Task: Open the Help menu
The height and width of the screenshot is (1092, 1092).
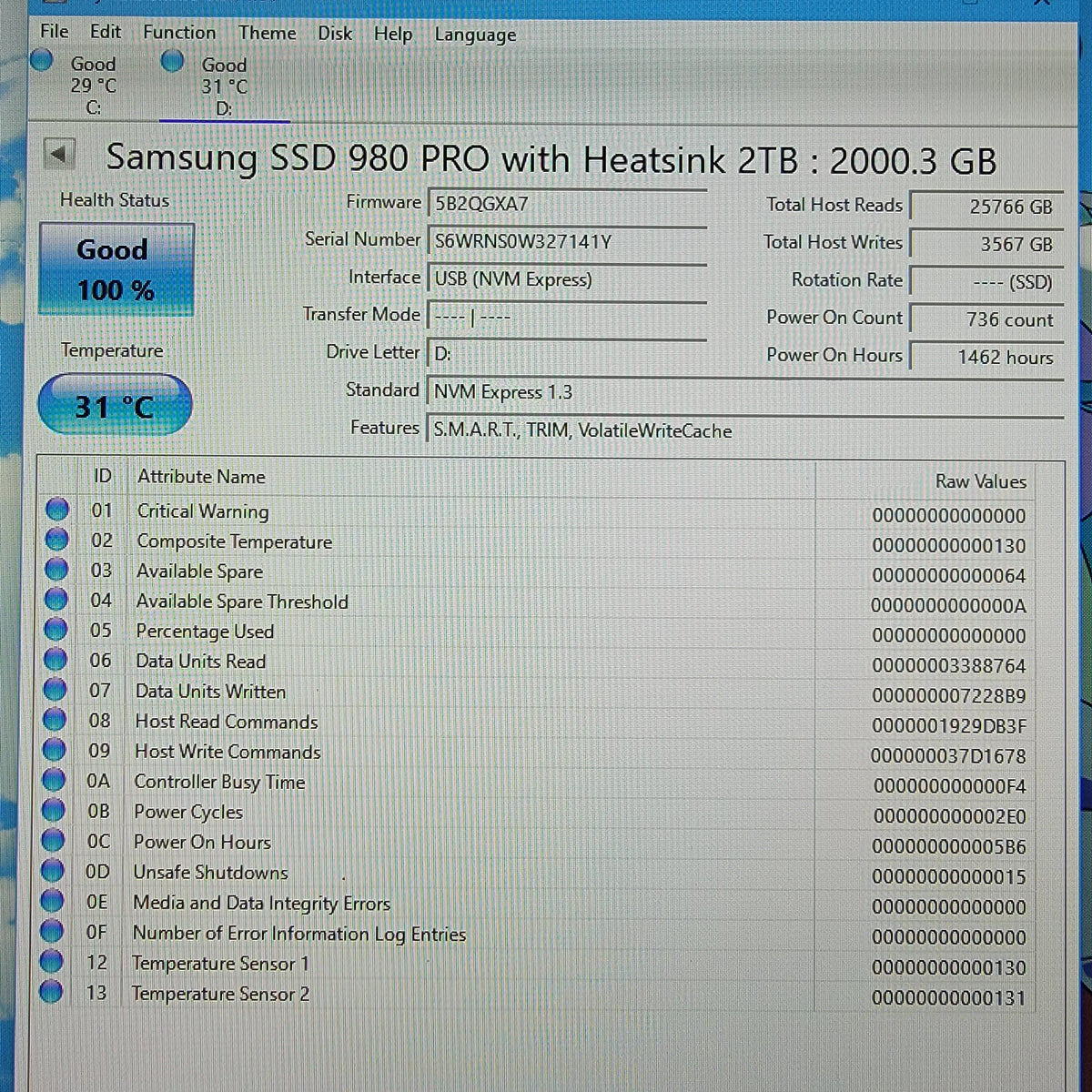Action: pyautogui.click(x=393, y=35)
